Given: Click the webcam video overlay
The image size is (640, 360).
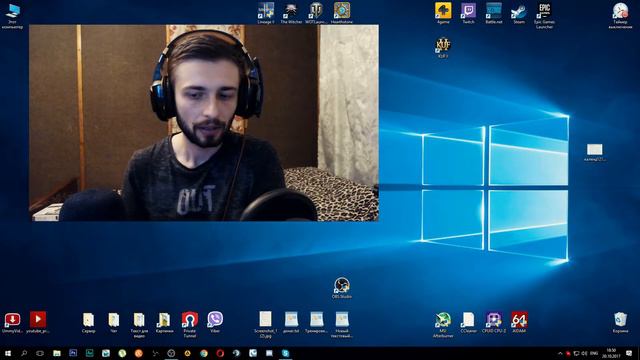Looking at the screenshot, I should (204, 123).
